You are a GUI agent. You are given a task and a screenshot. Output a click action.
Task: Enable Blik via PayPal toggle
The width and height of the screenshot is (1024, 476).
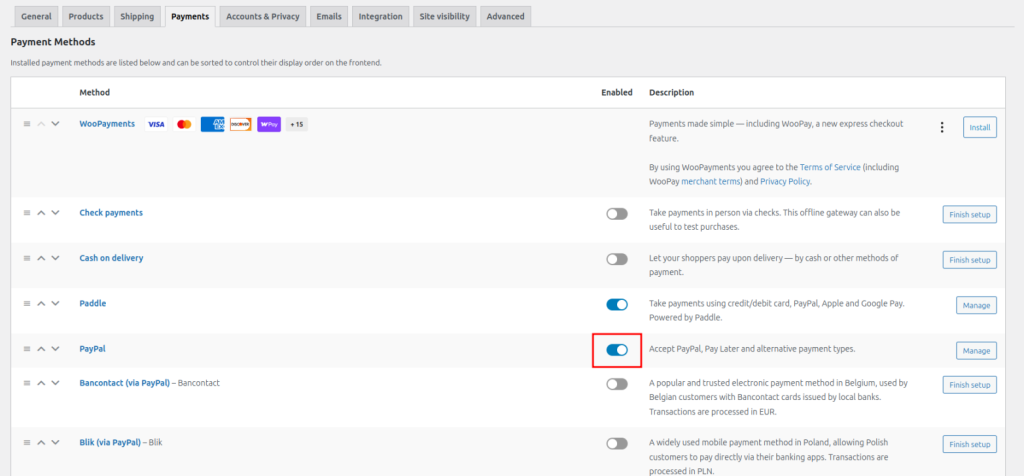tap(616, 443)
